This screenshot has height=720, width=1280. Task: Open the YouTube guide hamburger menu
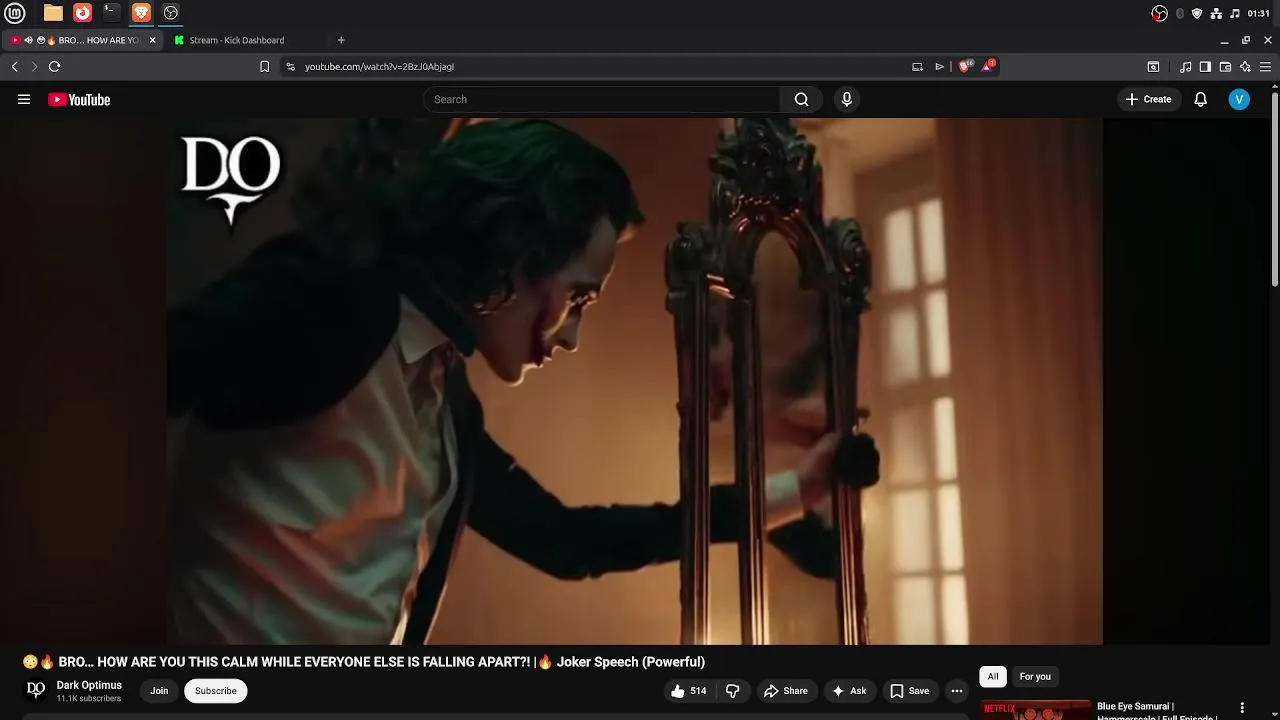coord(24,99)
